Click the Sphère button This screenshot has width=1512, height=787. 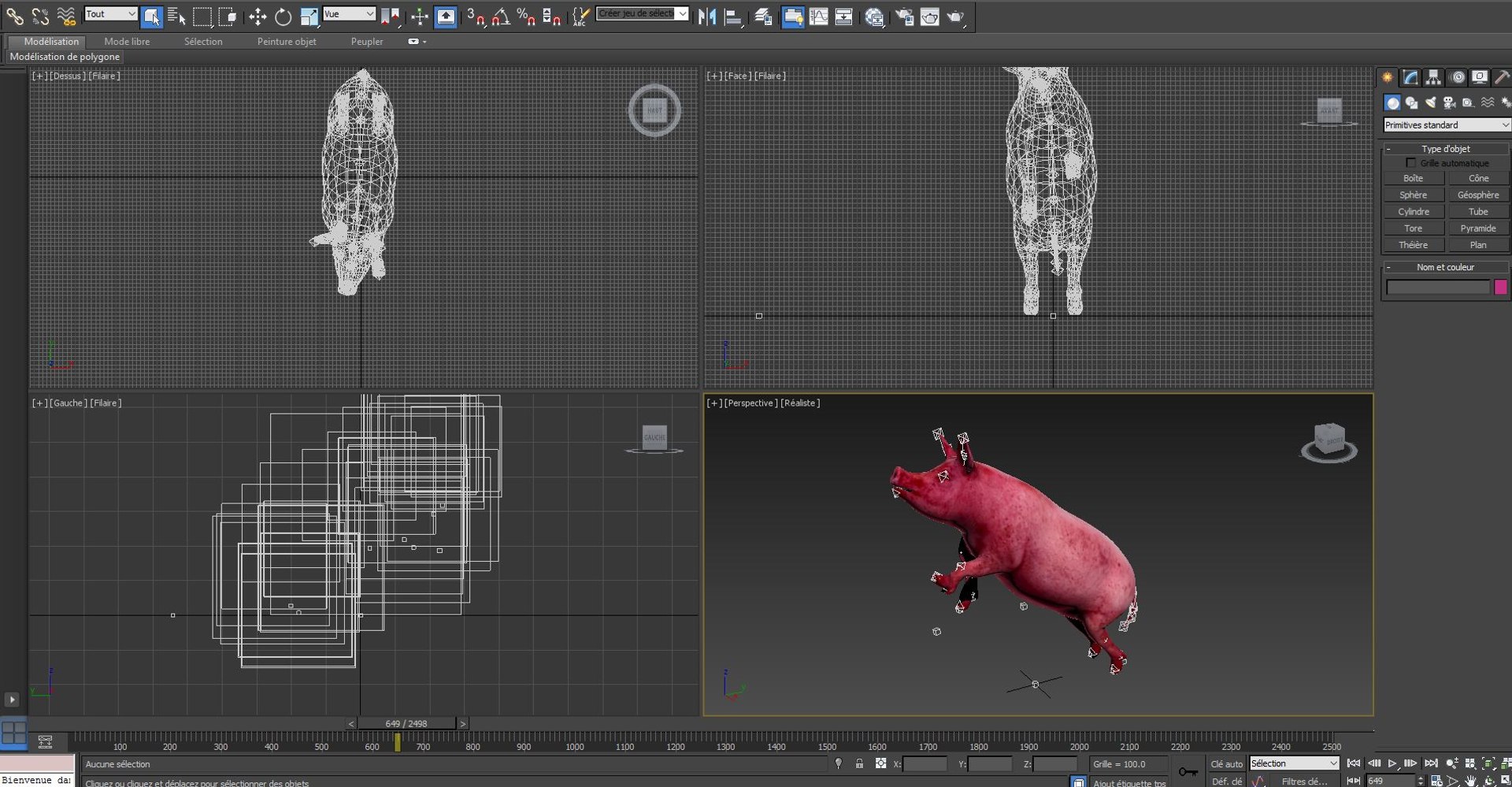(1414, 195)
